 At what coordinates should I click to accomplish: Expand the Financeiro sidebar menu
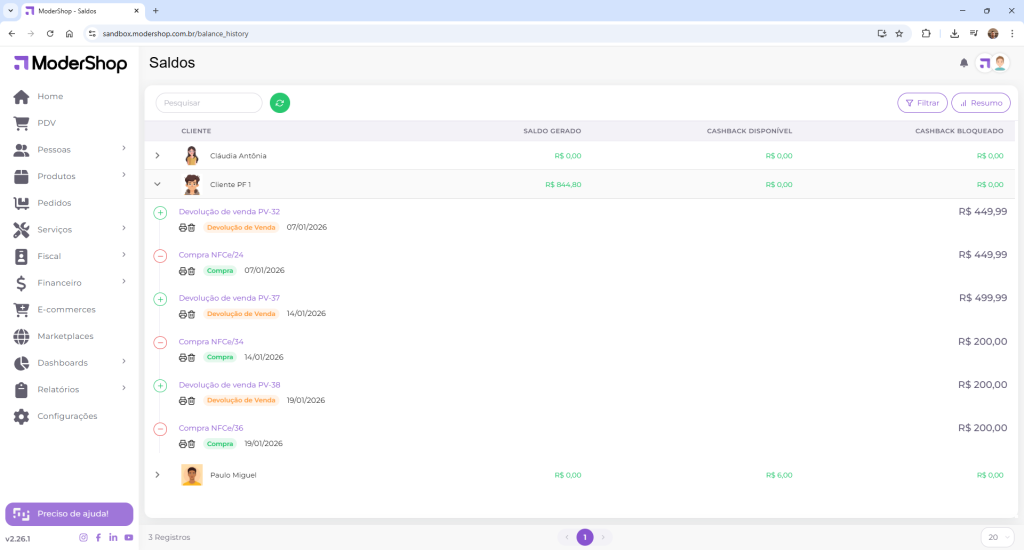click(59, 283)
